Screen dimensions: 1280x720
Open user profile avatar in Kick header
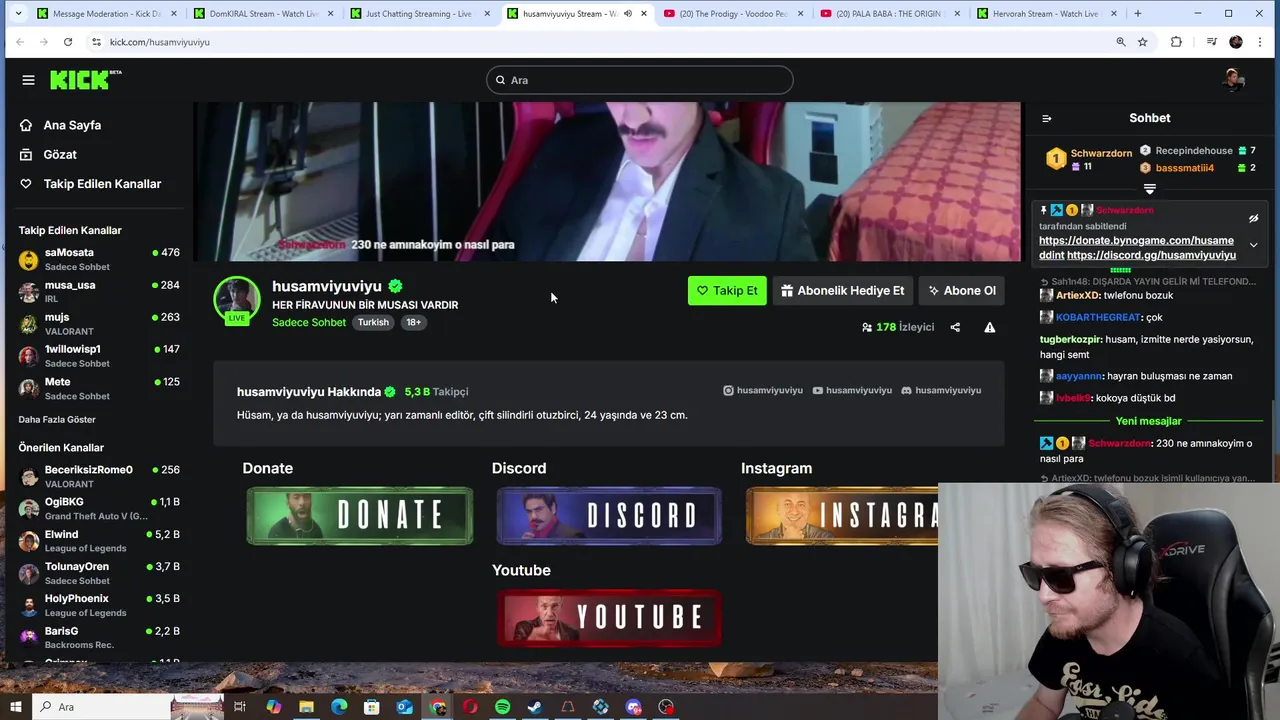[x=1233, y=80]
